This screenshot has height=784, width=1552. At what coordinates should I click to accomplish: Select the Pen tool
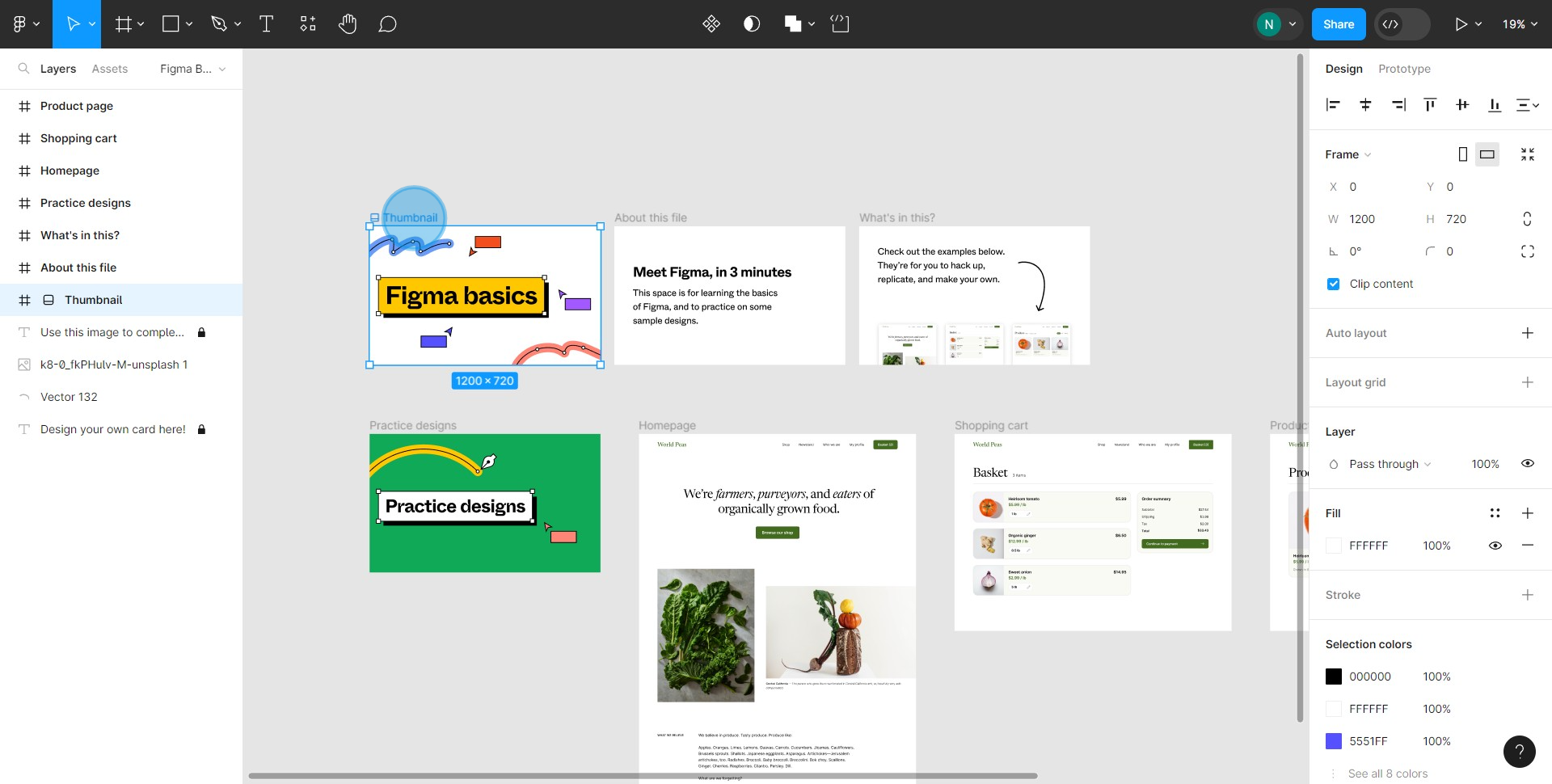click(x=218, y=24)
